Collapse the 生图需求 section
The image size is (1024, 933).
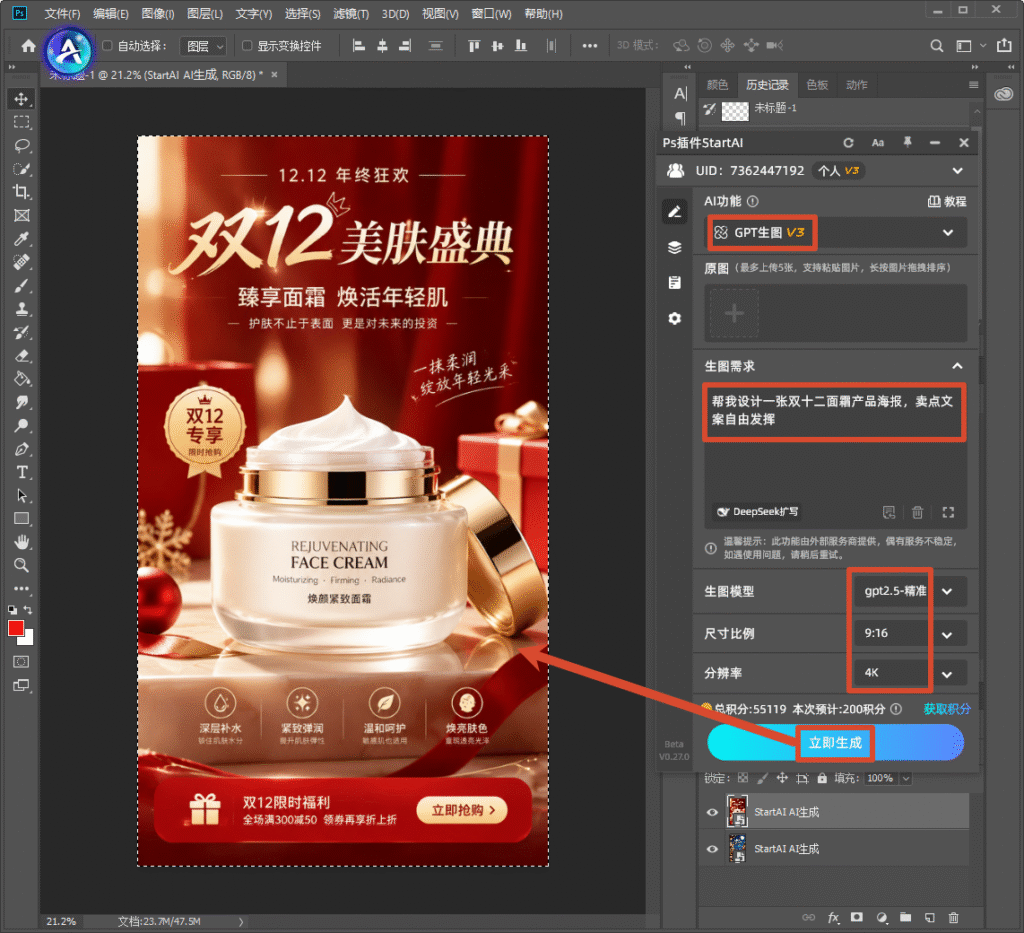click(x=957, y=366)
